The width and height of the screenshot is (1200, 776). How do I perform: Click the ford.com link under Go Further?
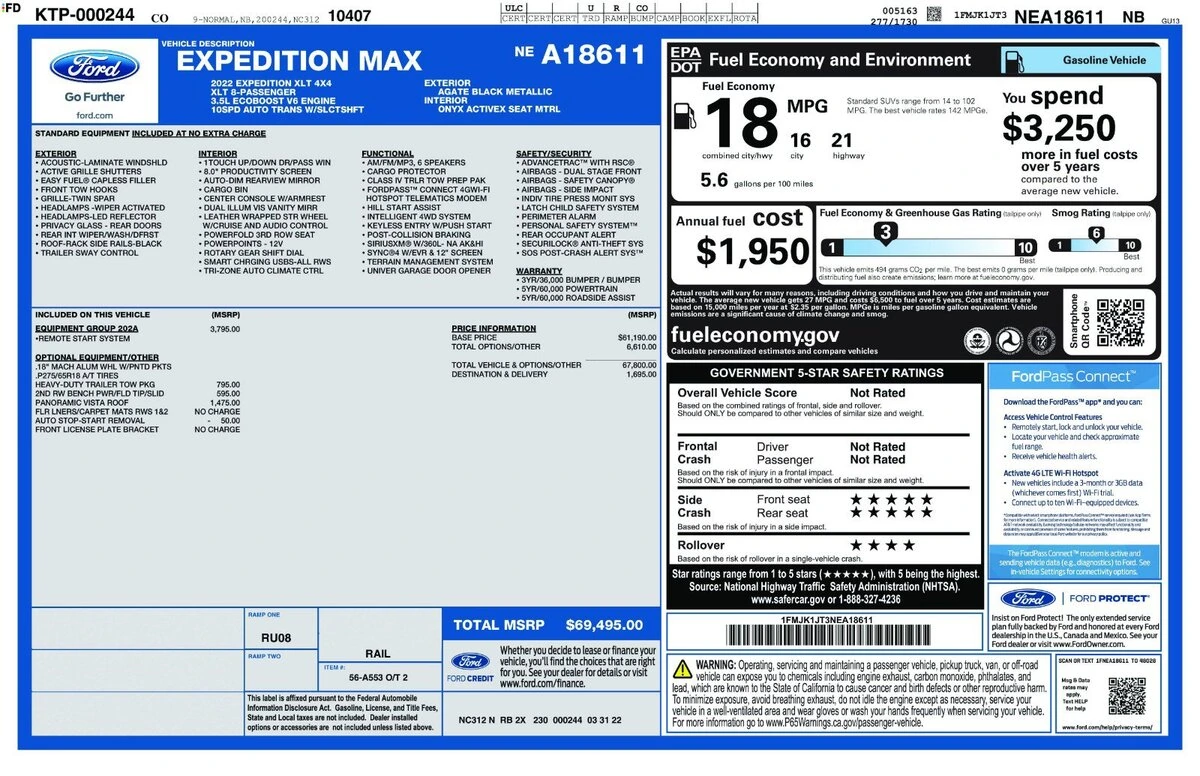(x=95, y=116)
